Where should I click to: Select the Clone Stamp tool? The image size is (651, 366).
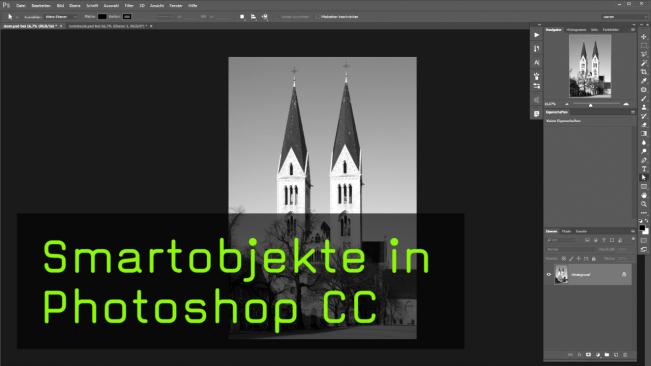(644, 107)
